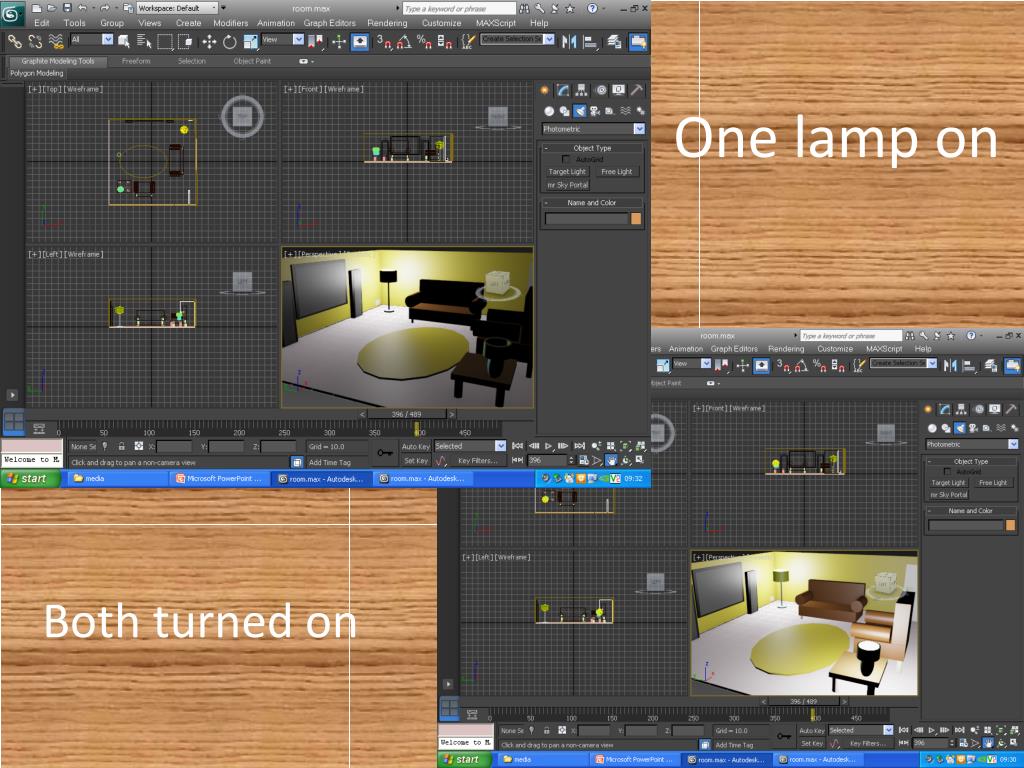Viewport: 1024px width, 768px height.
Task: Click Play Animation button in upper window
Action: (x=549, y=446)
